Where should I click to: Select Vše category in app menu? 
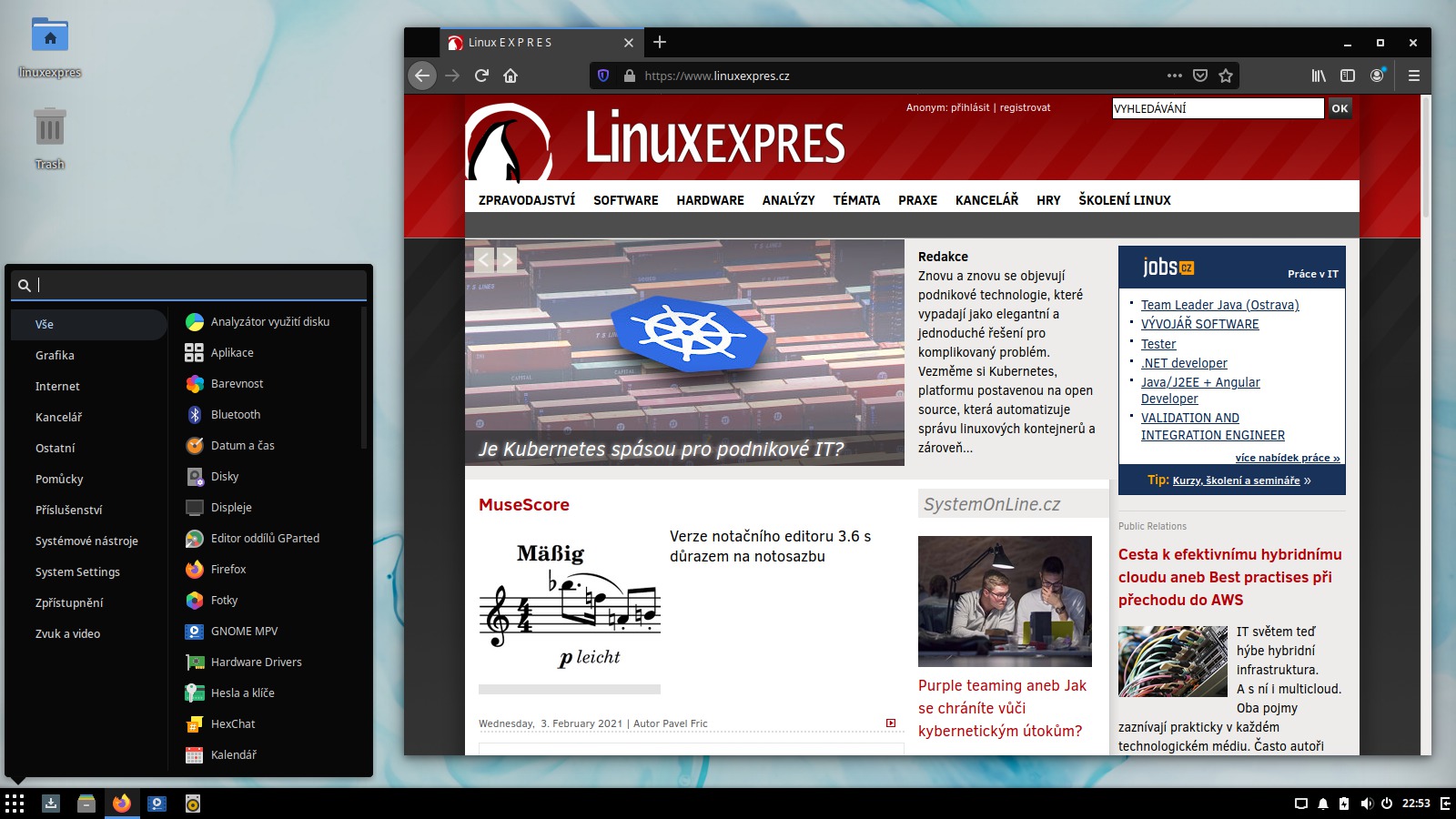coord(88,325)
